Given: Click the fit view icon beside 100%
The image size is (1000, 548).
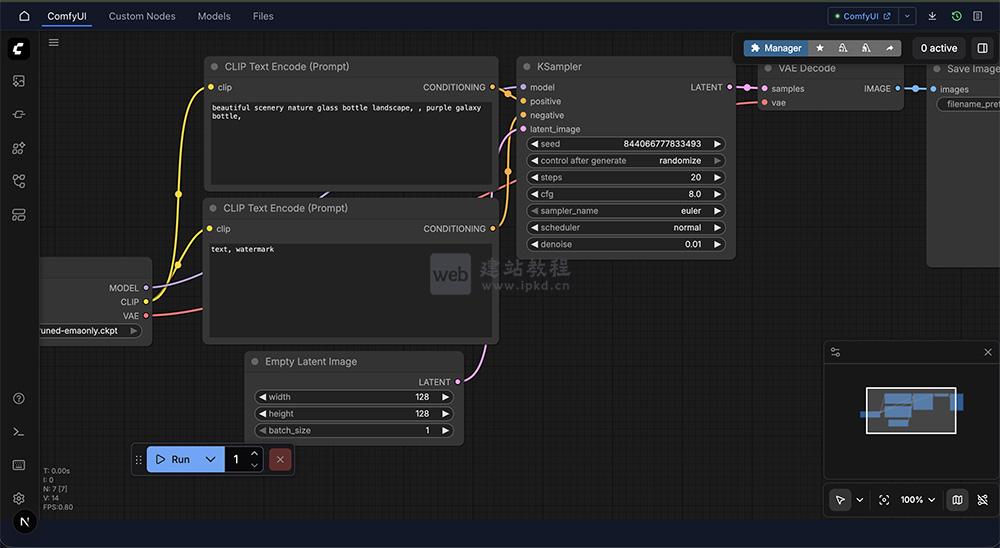Looking at the screenshot, I should (884, 500).
